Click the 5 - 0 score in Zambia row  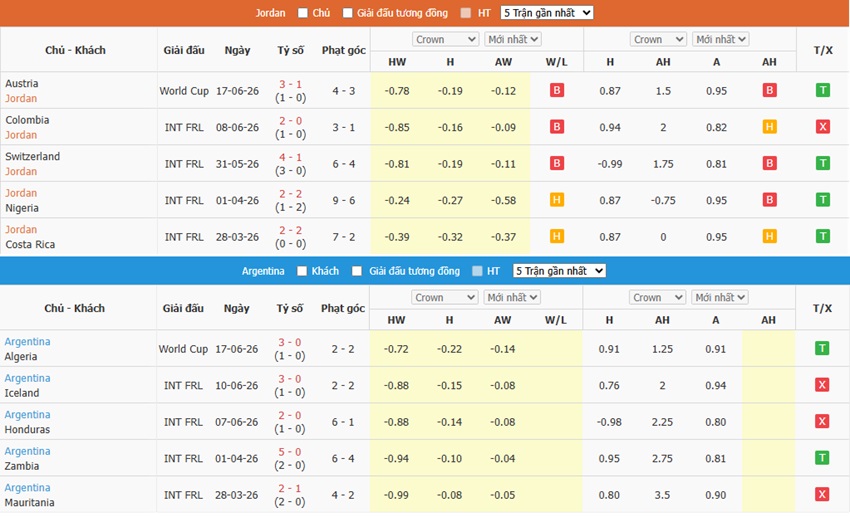[290, 451]
